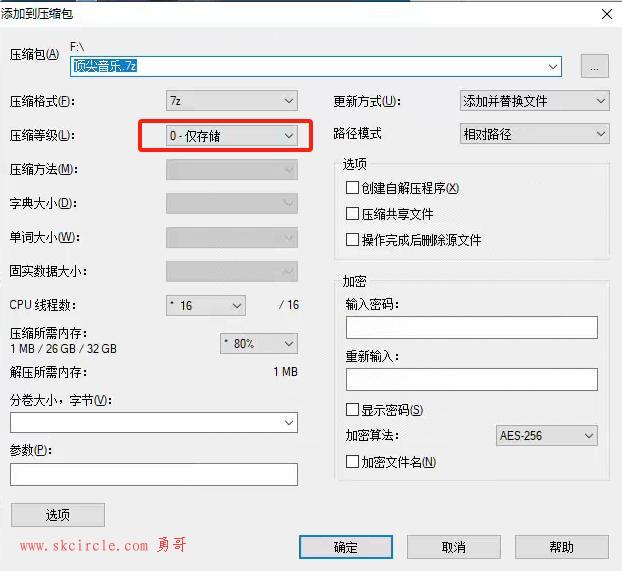Screen dimensions: 622x571
Task: Enable 创建自解压程序 checkbox
Action: [x=352, y=187]
